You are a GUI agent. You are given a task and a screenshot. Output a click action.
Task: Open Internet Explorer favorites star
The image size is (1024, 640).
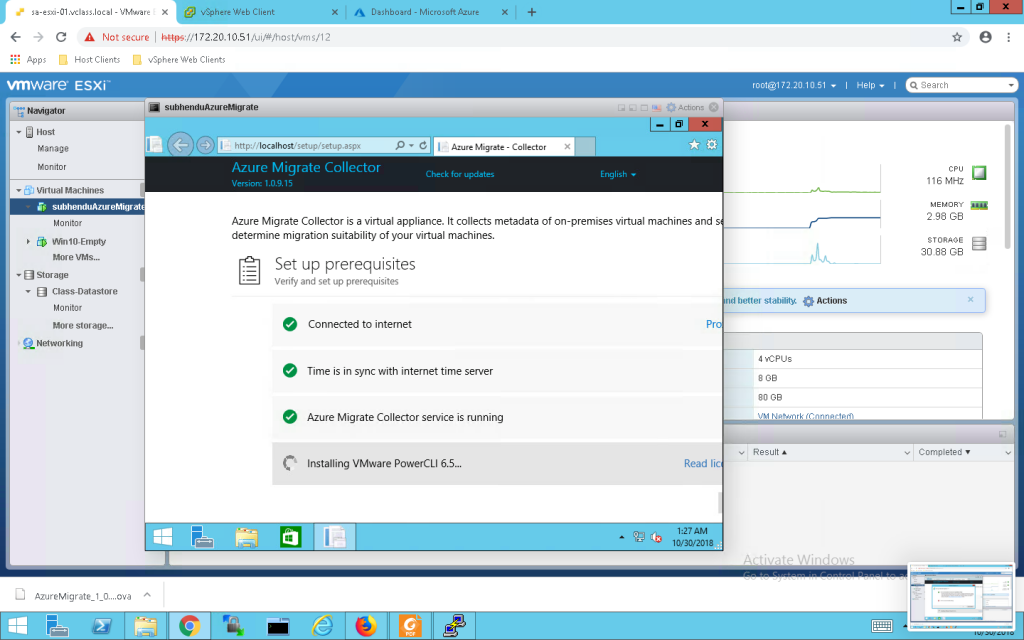694,145
